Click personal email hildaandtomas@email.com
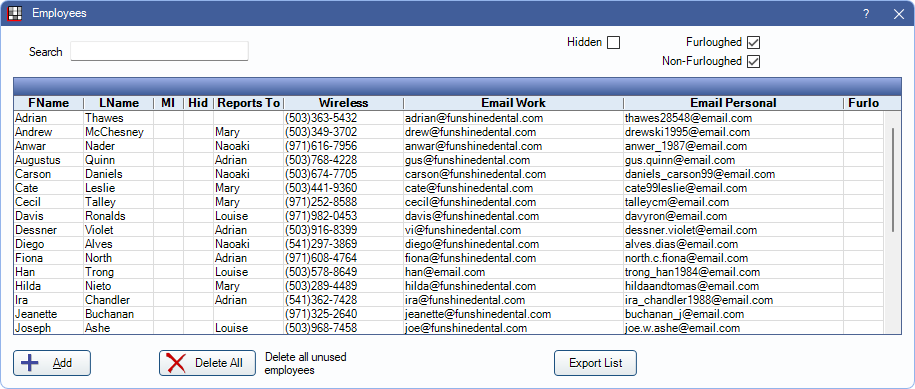 click(692, 286)
